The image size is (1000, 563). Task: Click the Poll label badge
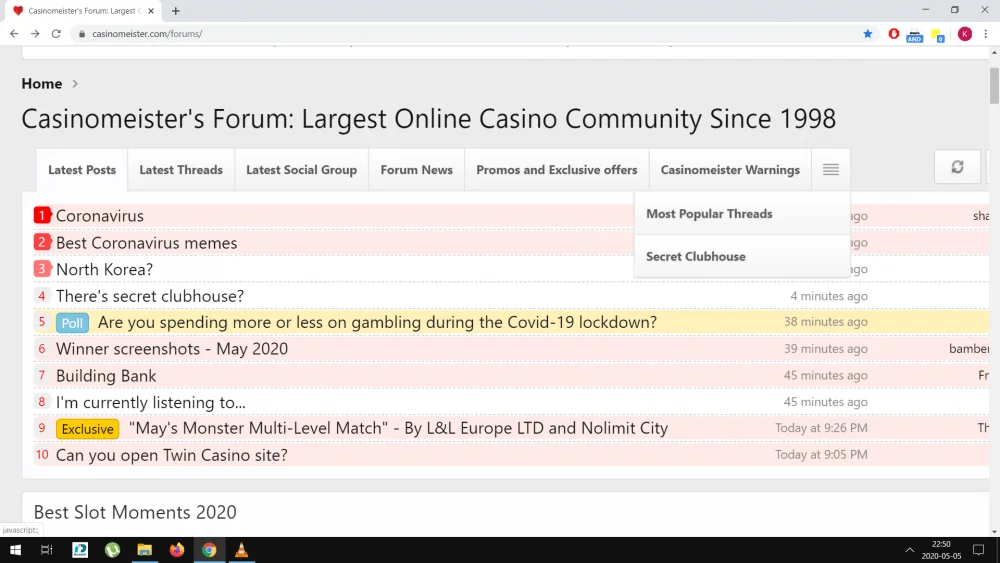click(x=72, y=323)
